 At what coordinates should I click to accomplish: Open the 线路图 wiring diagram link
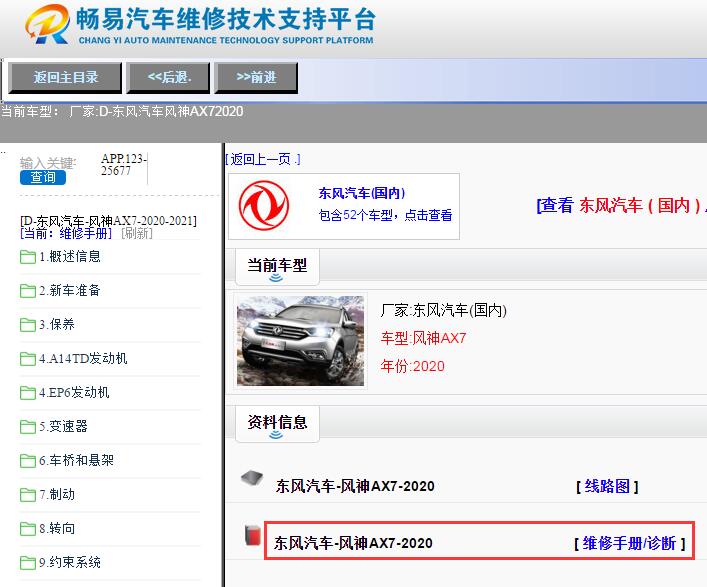click(607, 486)
